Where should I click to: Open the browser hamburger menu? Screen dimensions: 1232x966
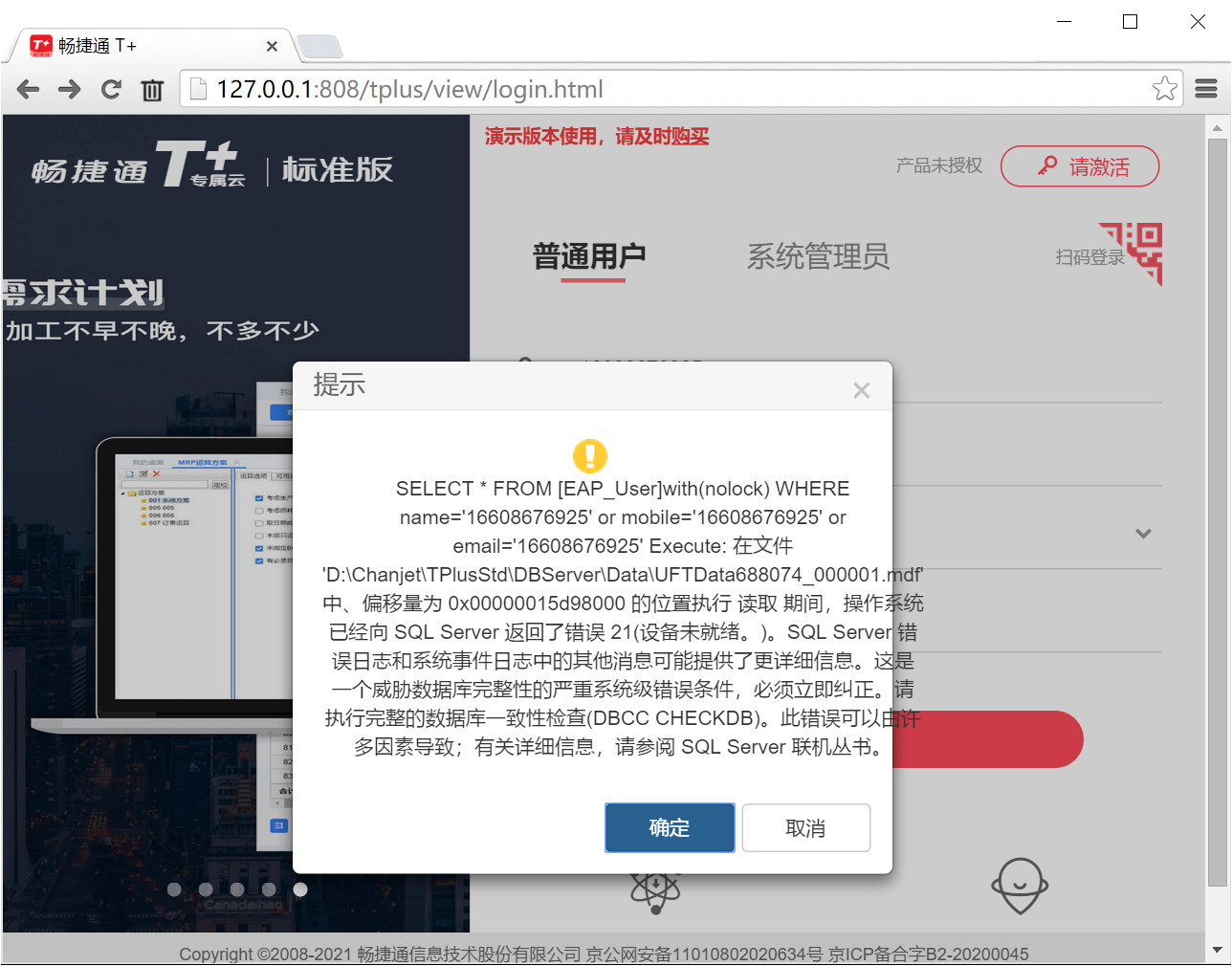pyautogui.click(x=1206, y=89)
